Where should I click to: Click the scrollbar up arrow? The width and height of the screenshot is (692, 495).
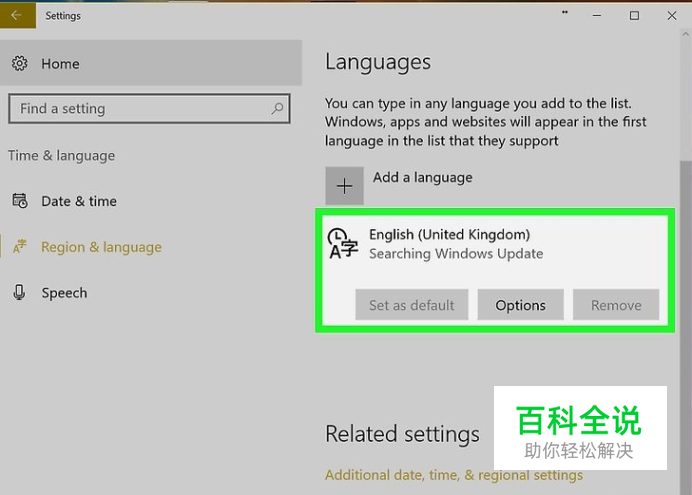685,34
